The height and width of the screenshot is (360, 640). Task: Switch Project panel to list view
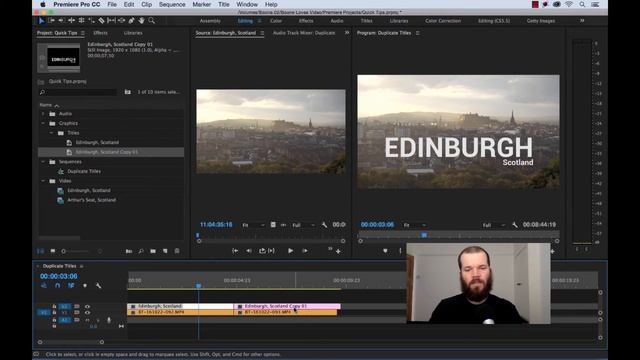pyautogui.click(x=40, y=251)
